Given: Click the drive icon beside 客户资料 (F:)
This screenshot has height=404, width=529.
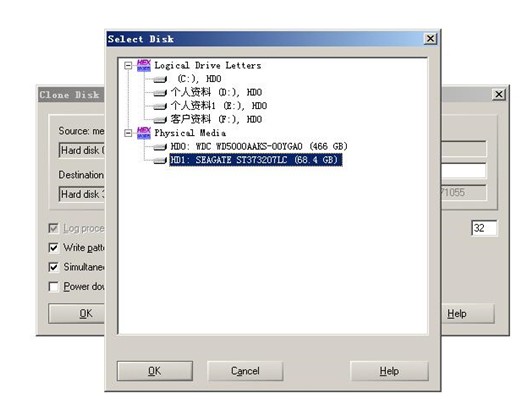Looking at the screenshot, I should coord(160,120).
